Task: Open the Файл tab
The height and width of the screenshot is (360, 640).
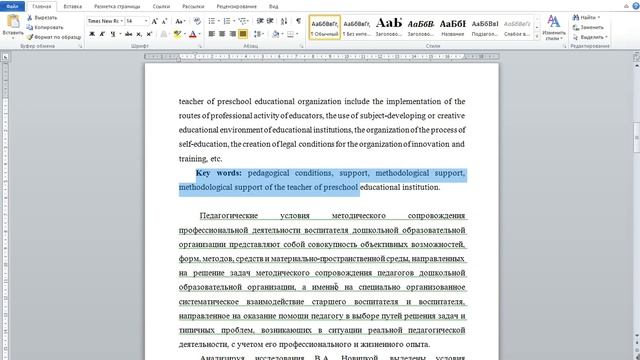Action: tap(12, 6)
